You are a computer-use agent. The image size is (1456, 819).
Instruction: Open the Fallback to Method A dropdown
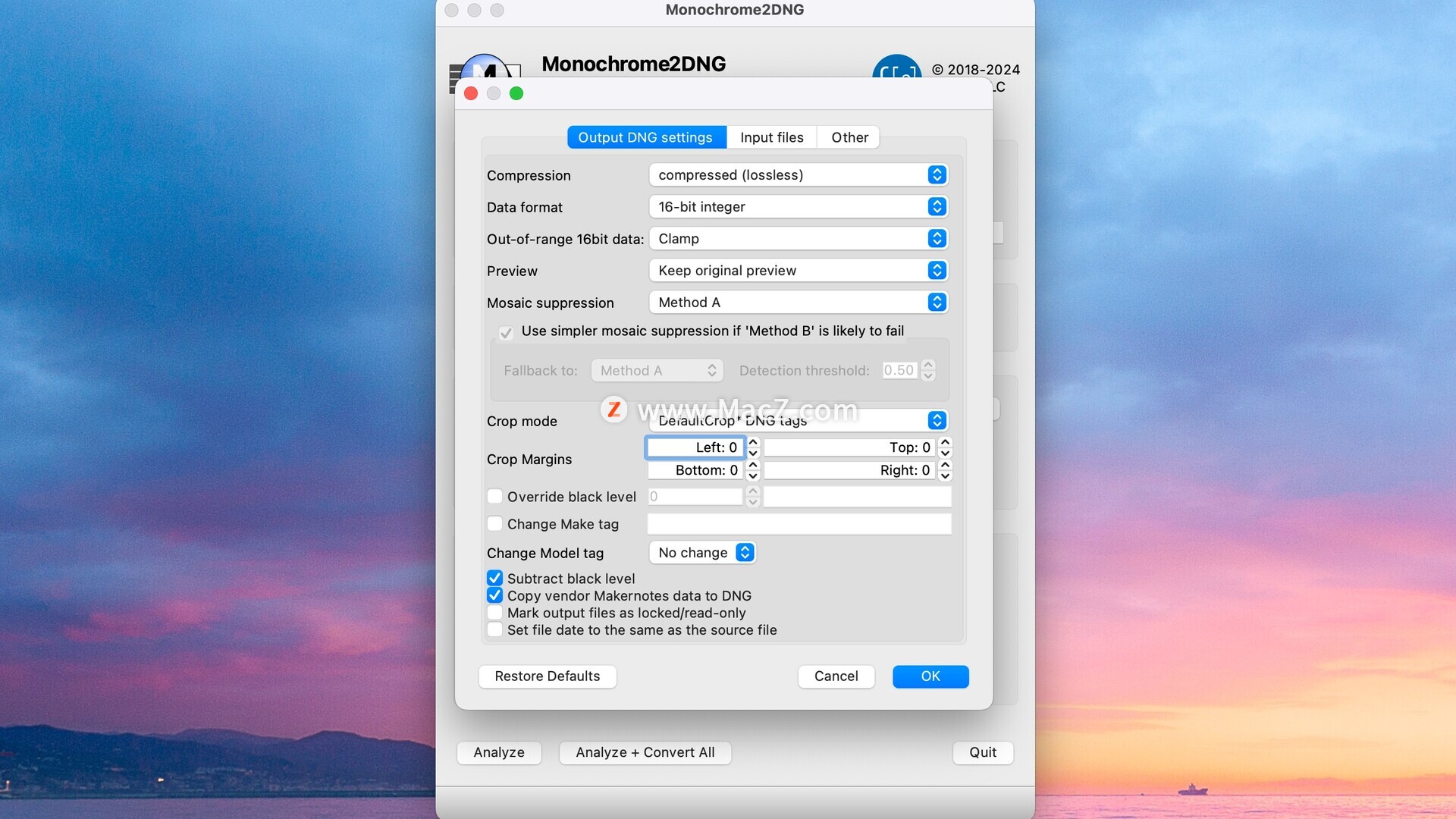[657, 371]
